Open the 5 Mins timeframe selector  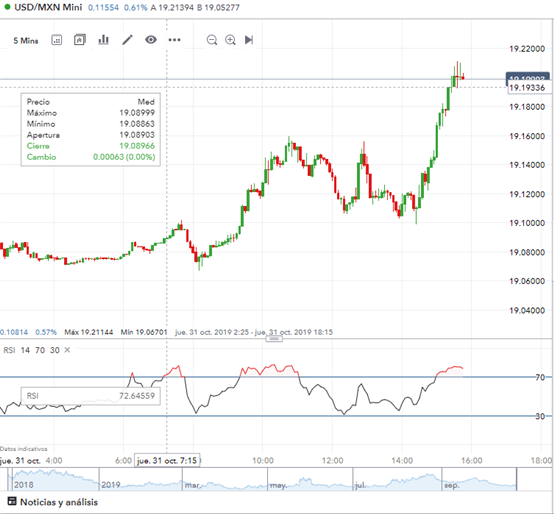click(x=26, y=41)
